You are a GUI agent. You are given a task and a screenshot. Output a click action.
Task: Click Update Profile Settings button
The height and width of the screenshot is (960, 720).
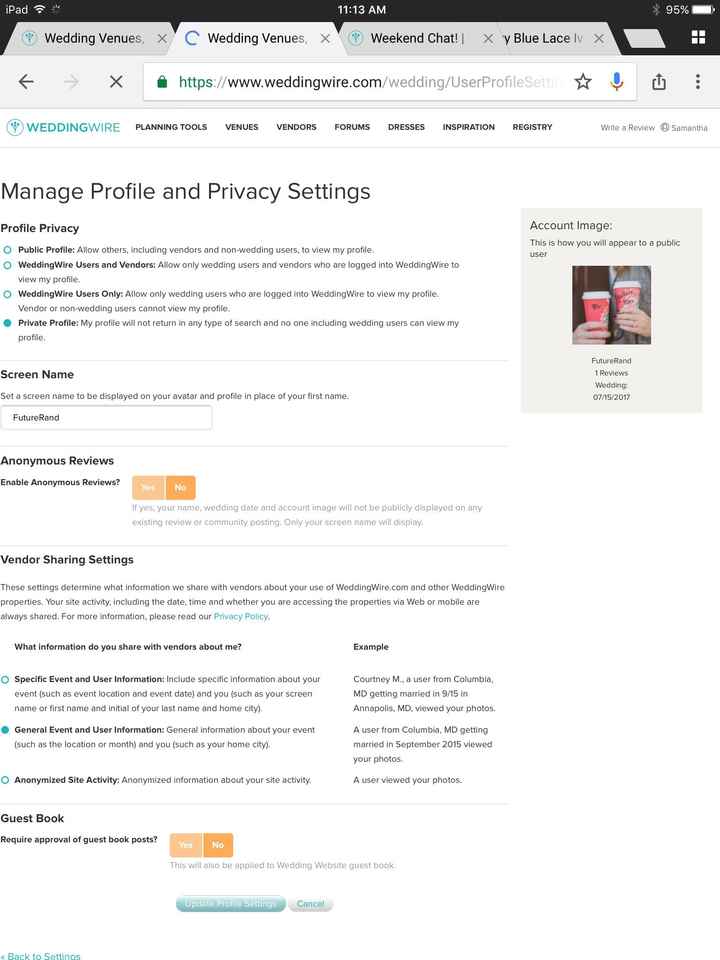click(x=230, y=904)
